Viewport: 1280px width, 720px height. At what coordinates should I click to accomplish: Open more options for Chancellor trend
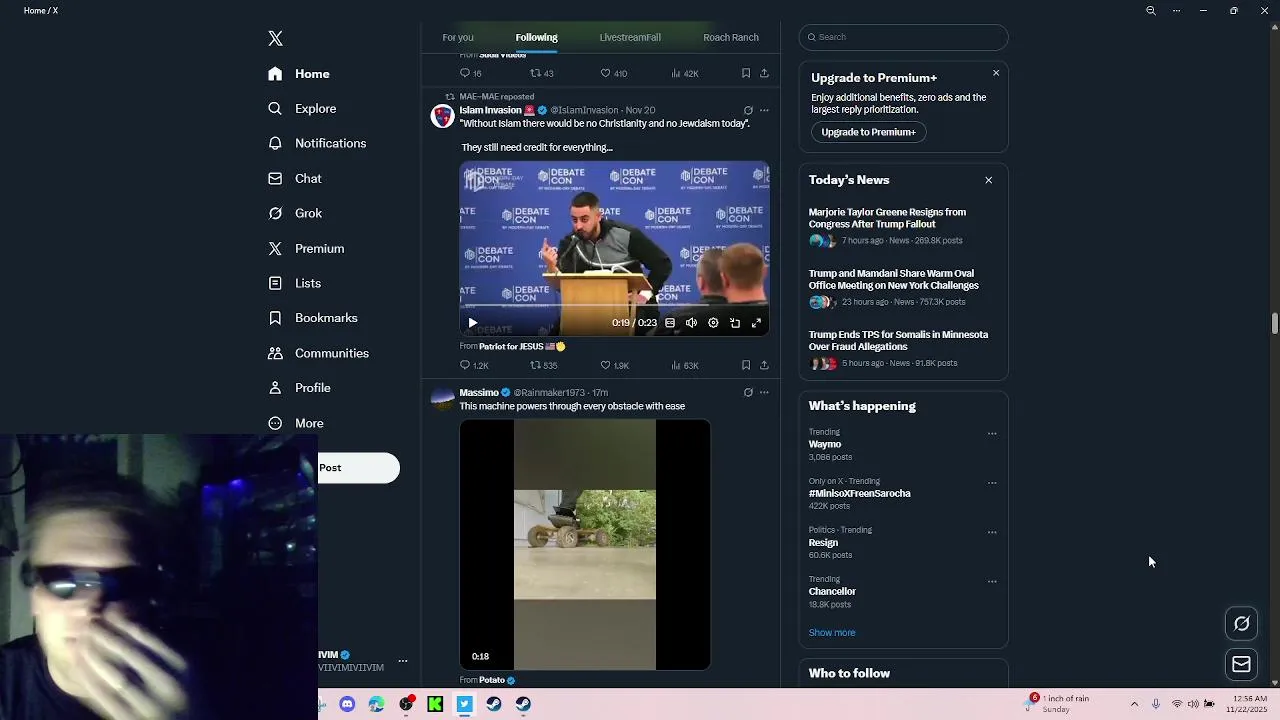point(992,581)
